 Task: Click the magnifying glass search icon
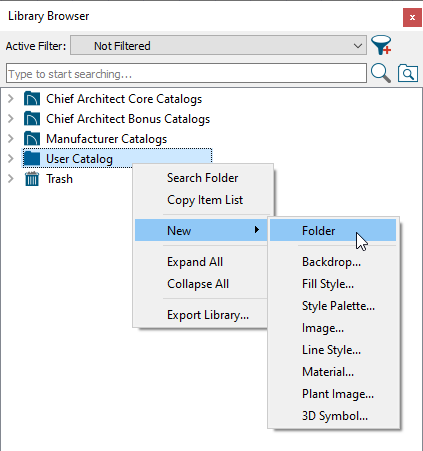(x=381, y=73)
